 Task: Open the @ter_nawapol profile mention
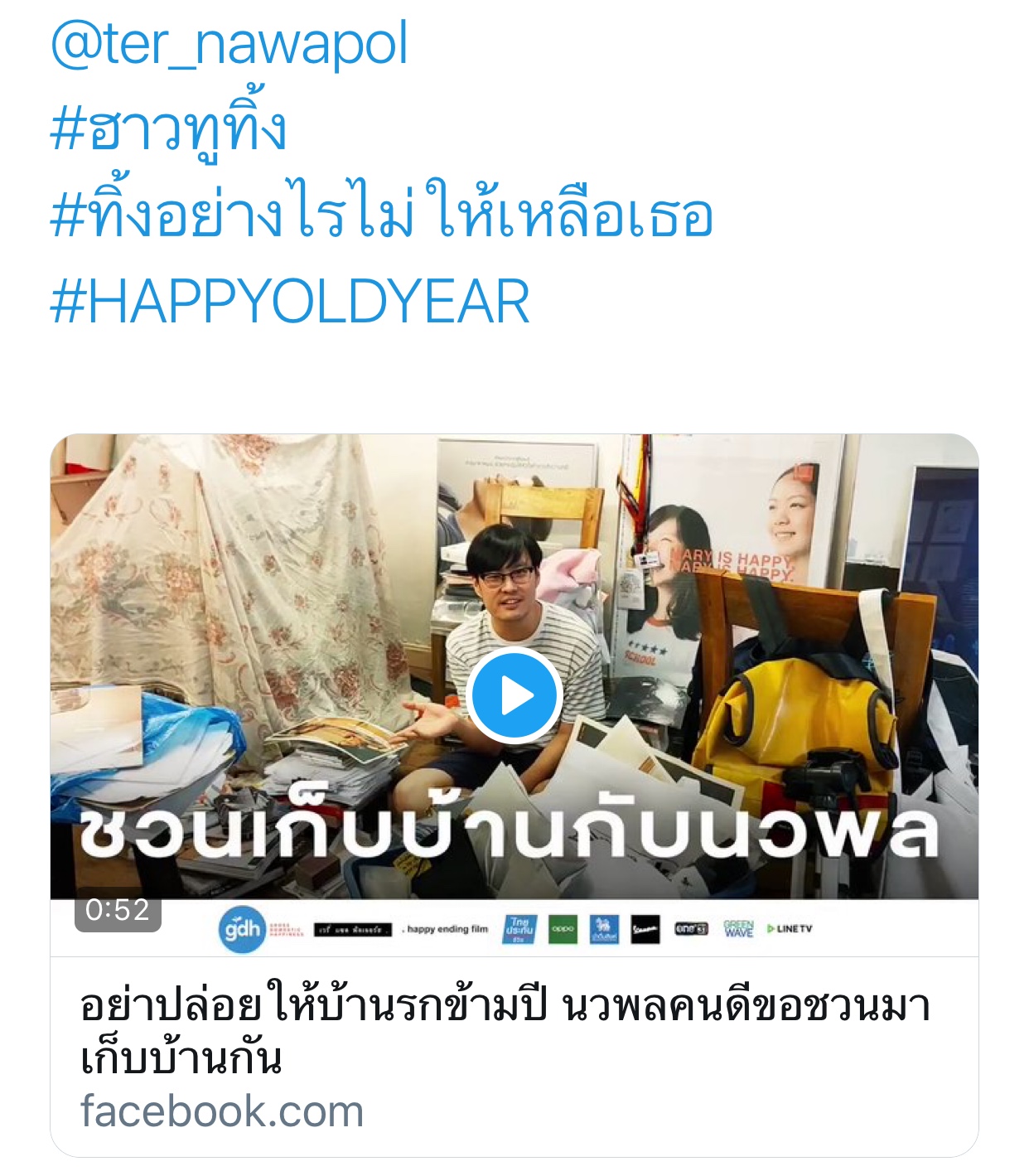click(x=229, y=44)
